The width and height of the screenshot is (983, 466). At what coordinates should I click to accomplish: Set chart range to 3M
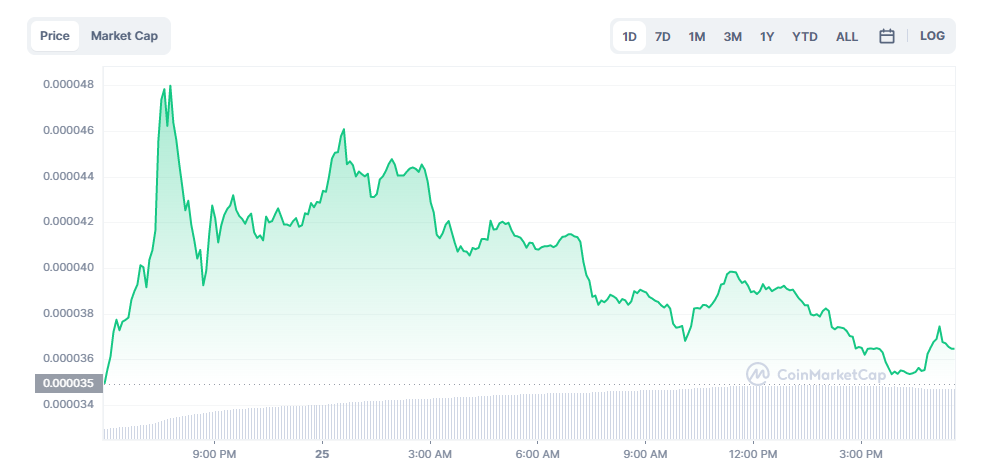click(x=732, y=36)
